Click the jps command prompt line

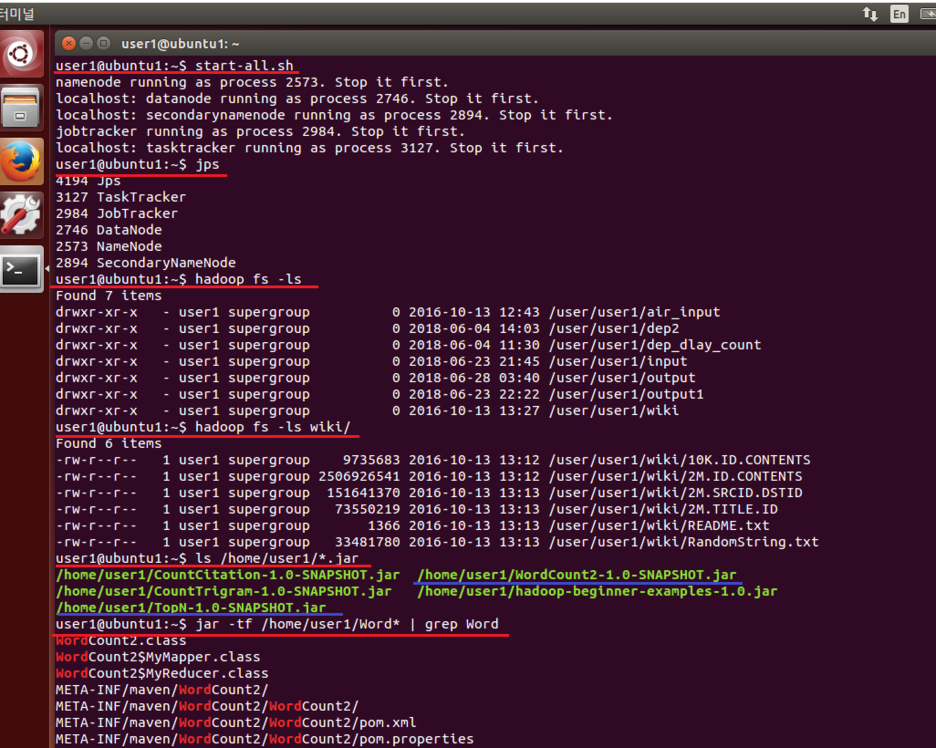pos(137,164)
